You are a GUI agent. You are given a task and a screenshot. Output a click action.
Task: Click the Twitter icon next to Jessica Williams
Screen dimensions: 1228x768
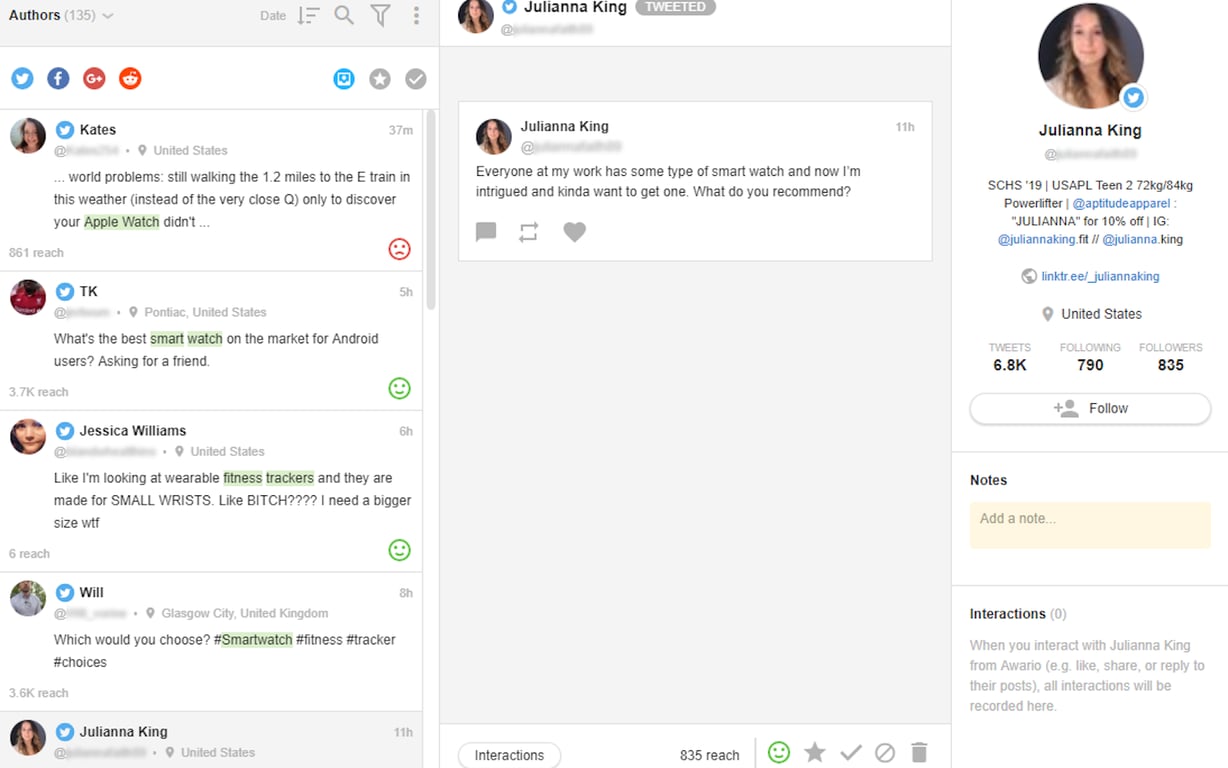(65, 431)
